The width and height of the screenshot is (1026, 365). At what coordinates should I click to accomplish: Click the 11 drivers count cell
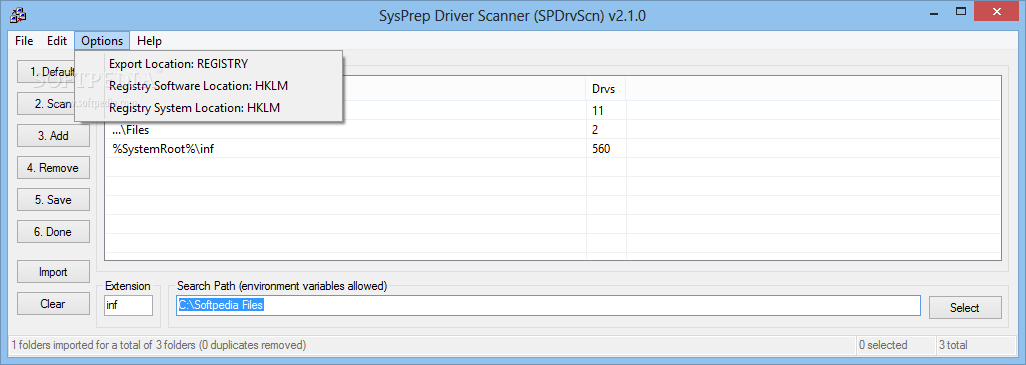(606, 111)
